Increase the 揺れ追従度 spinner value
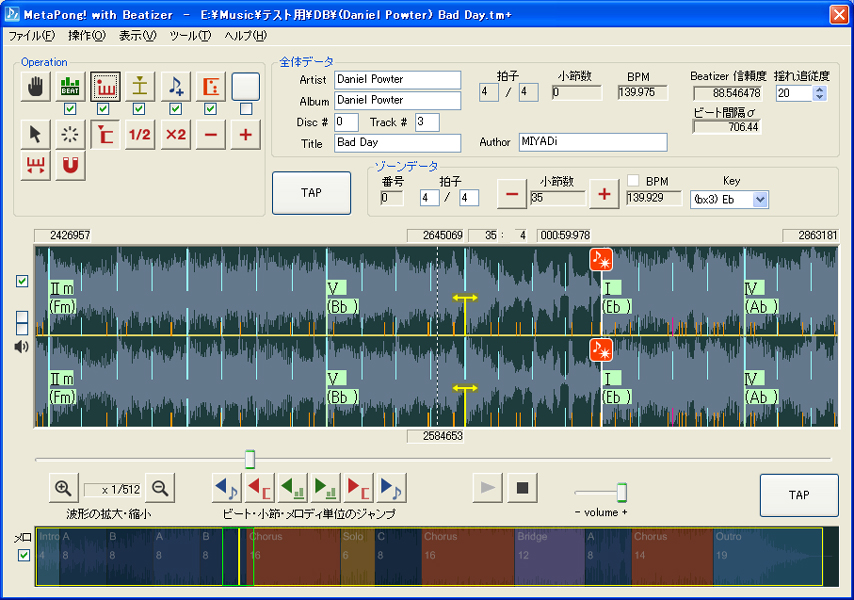The image size is (854, 600). (820, 89)
